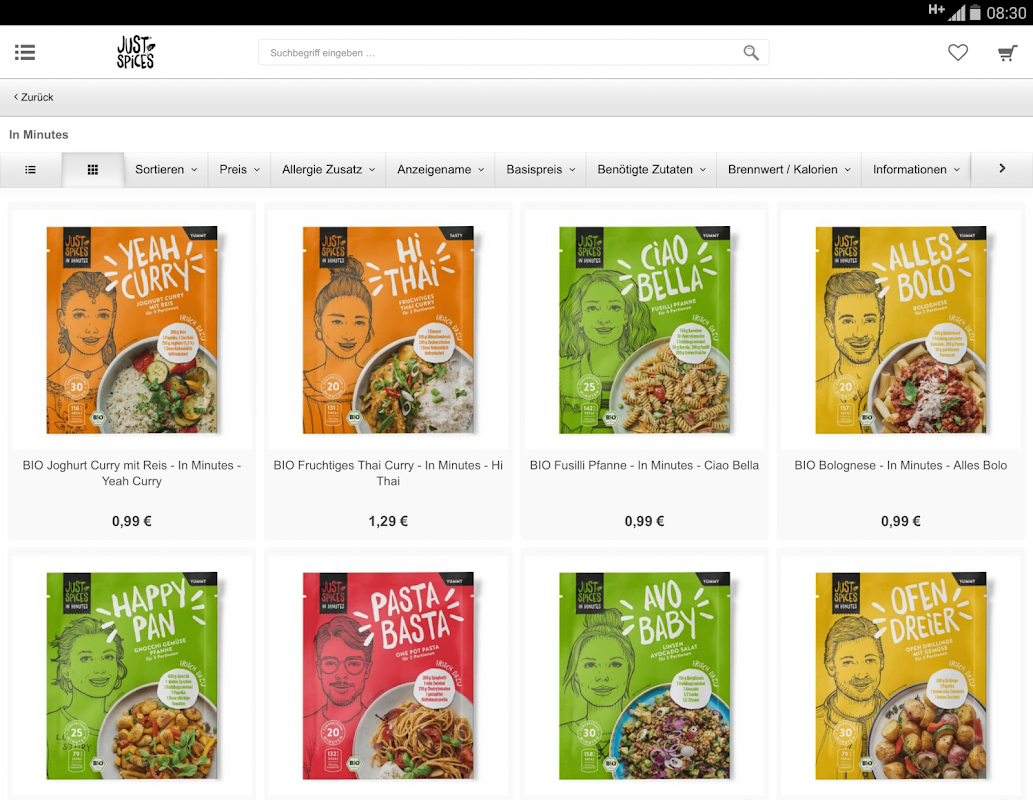
Task: Open the wishlist heart icon
Action: [958, 52]
